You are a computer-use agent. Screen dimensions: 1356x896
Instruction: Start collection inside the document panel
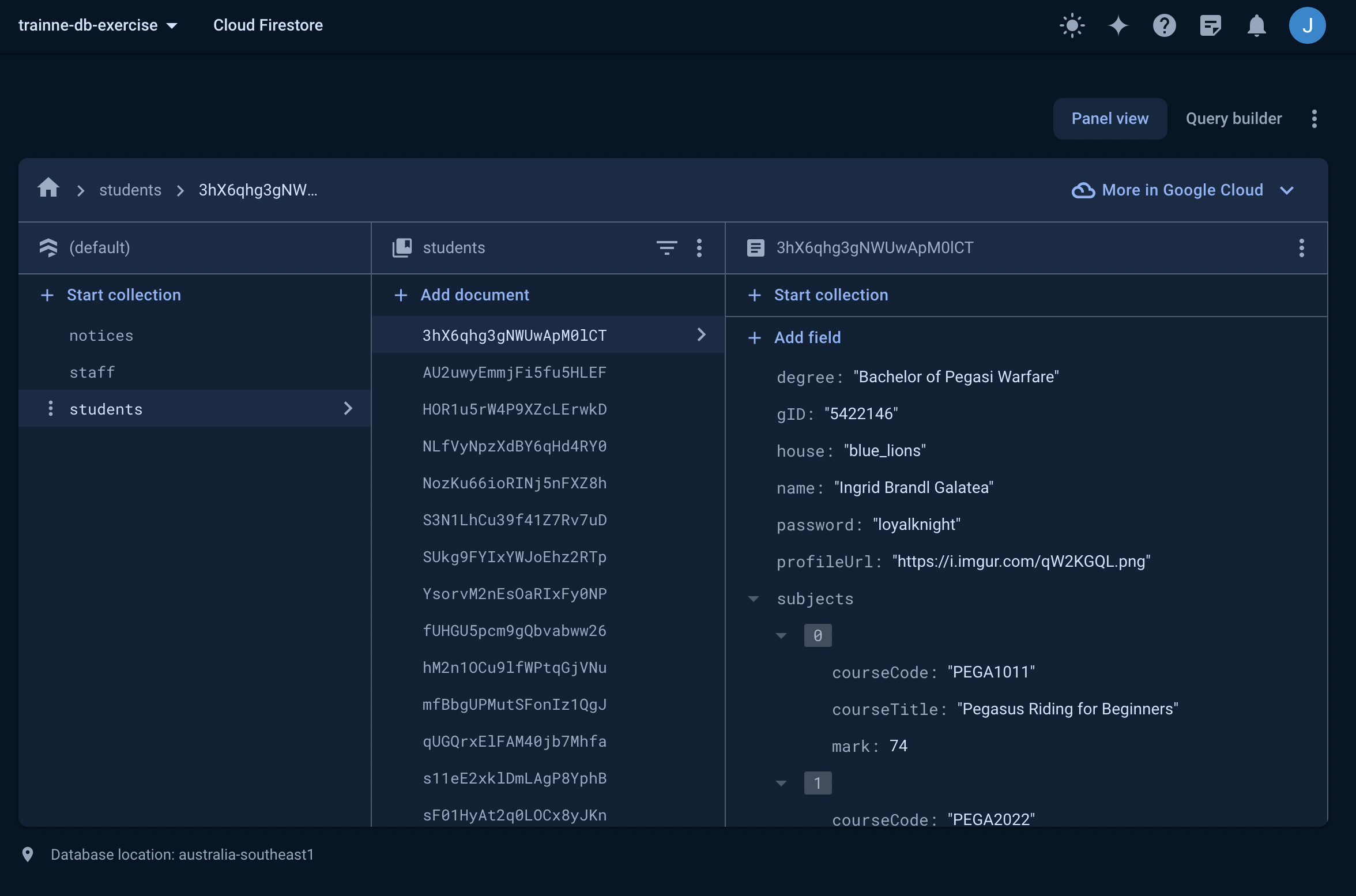818,295
